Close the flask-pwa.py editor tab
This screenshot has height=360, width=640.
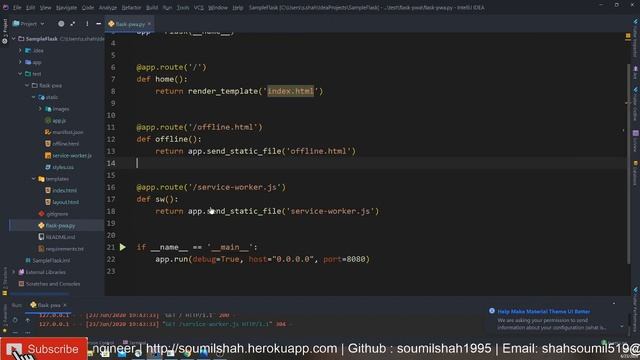pyautogui.click(x=149, y=24)
